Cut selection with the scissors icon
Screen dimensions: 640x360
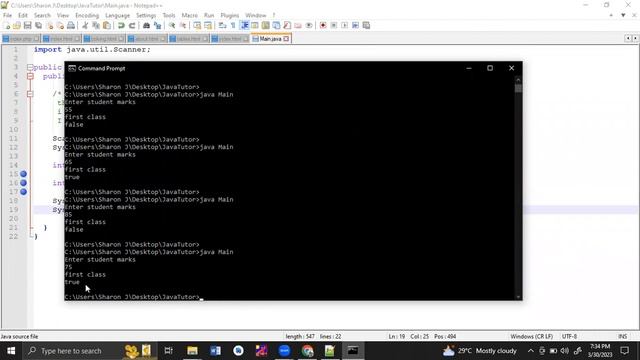point(85,25)
